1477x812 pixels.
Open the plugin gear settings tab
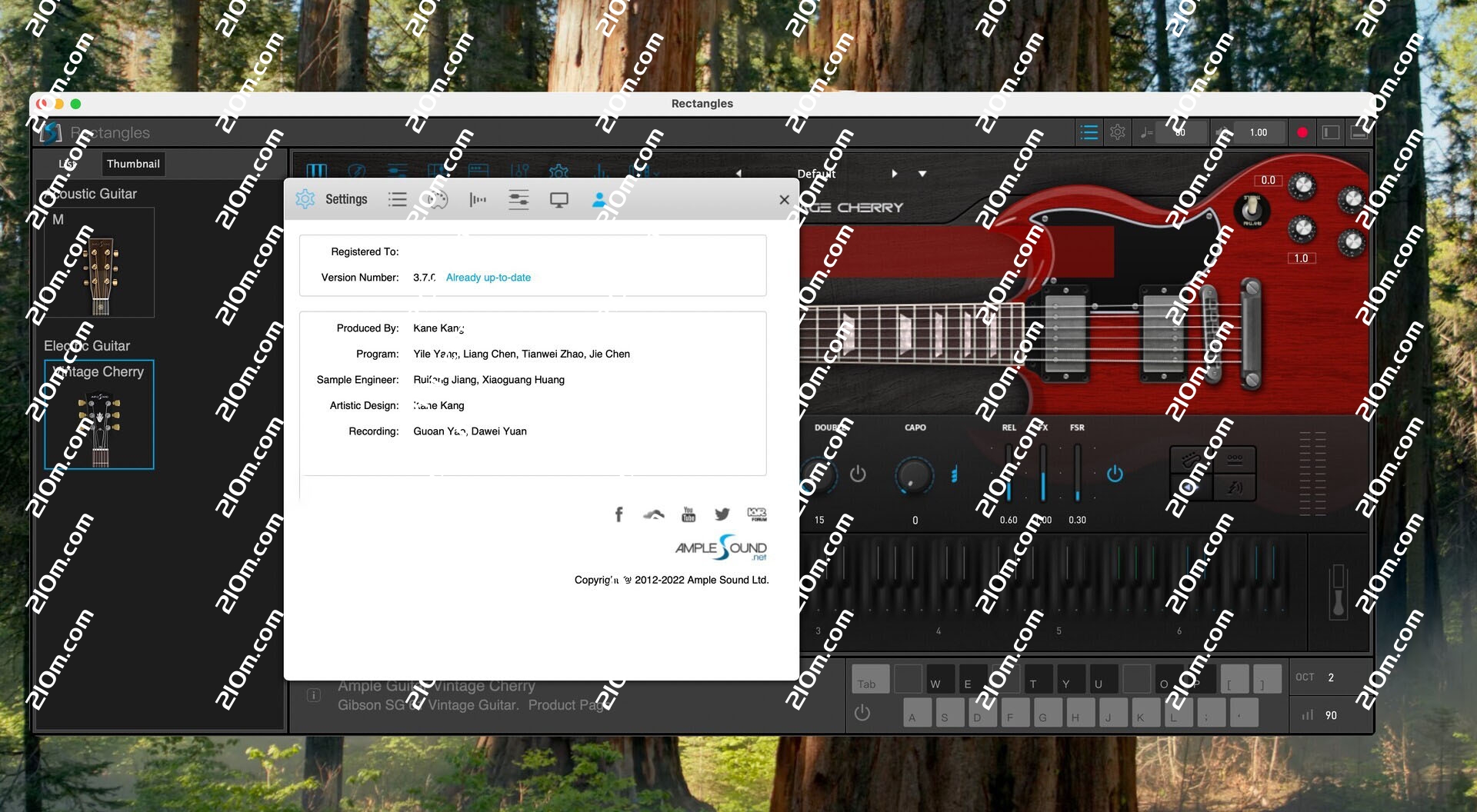(559, 171)
